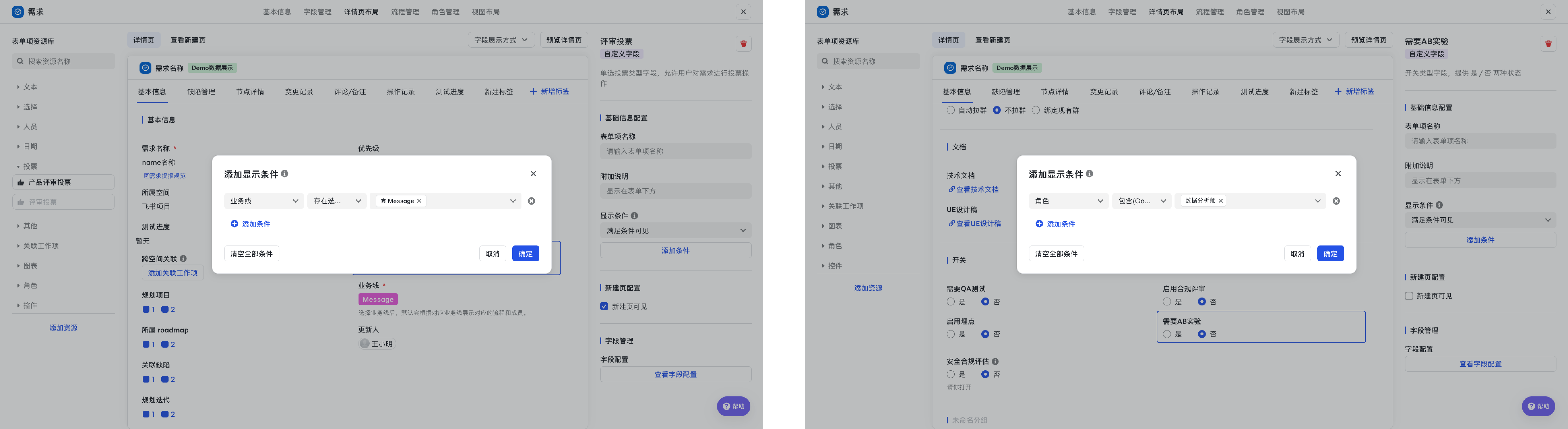Select the 绑定现有群 radio option
Viewport: 1568px width, 429px height.
1036,110
